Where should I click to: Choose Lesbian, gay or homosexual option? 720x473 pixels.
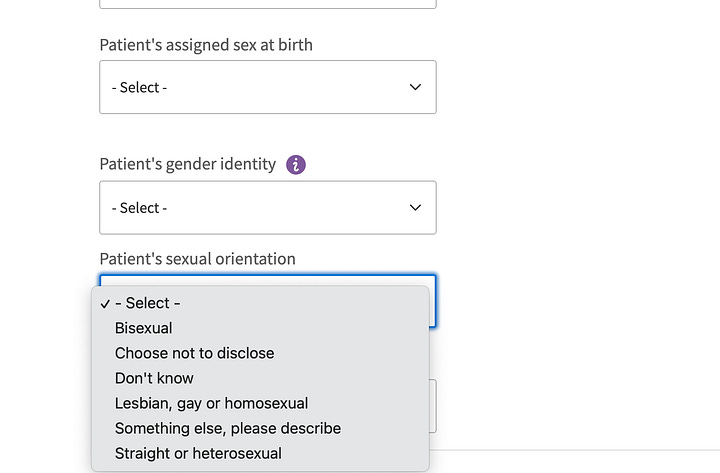tap(211, 403)
